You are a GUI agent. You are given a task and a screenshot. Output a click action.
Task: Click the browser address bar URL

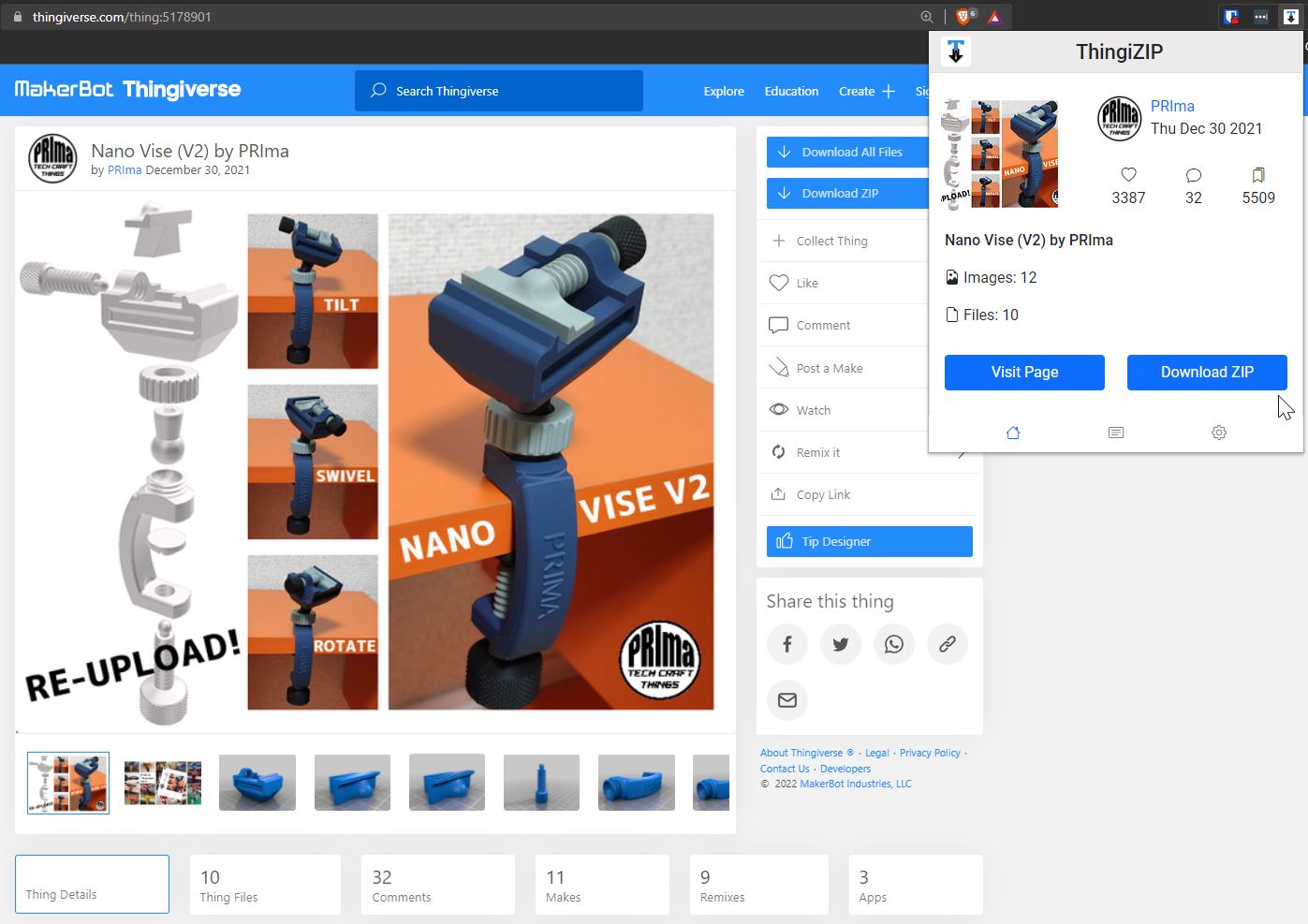click(122, 17)
